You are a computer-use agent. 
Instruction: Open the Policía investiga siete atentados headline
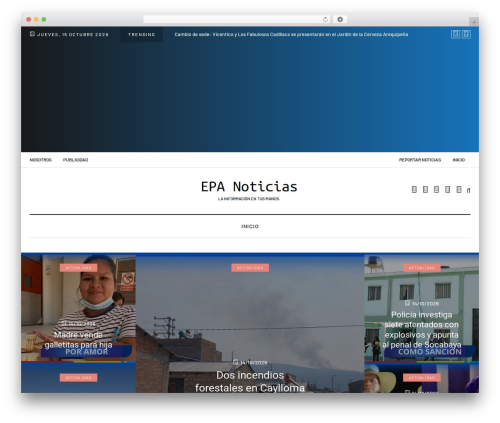422,330
